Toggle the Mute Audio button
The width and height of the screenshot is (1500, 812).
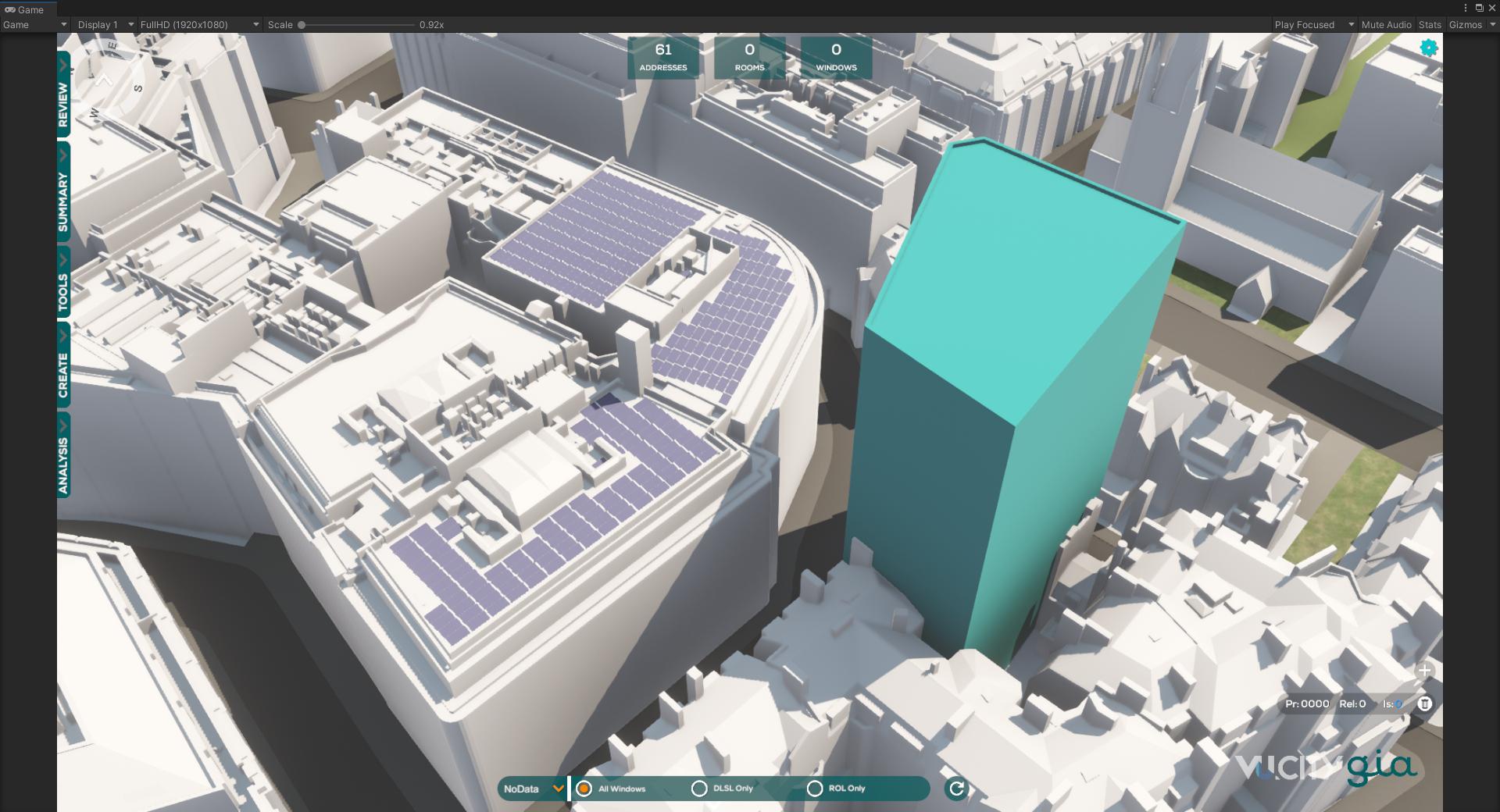click(1386, 24)
